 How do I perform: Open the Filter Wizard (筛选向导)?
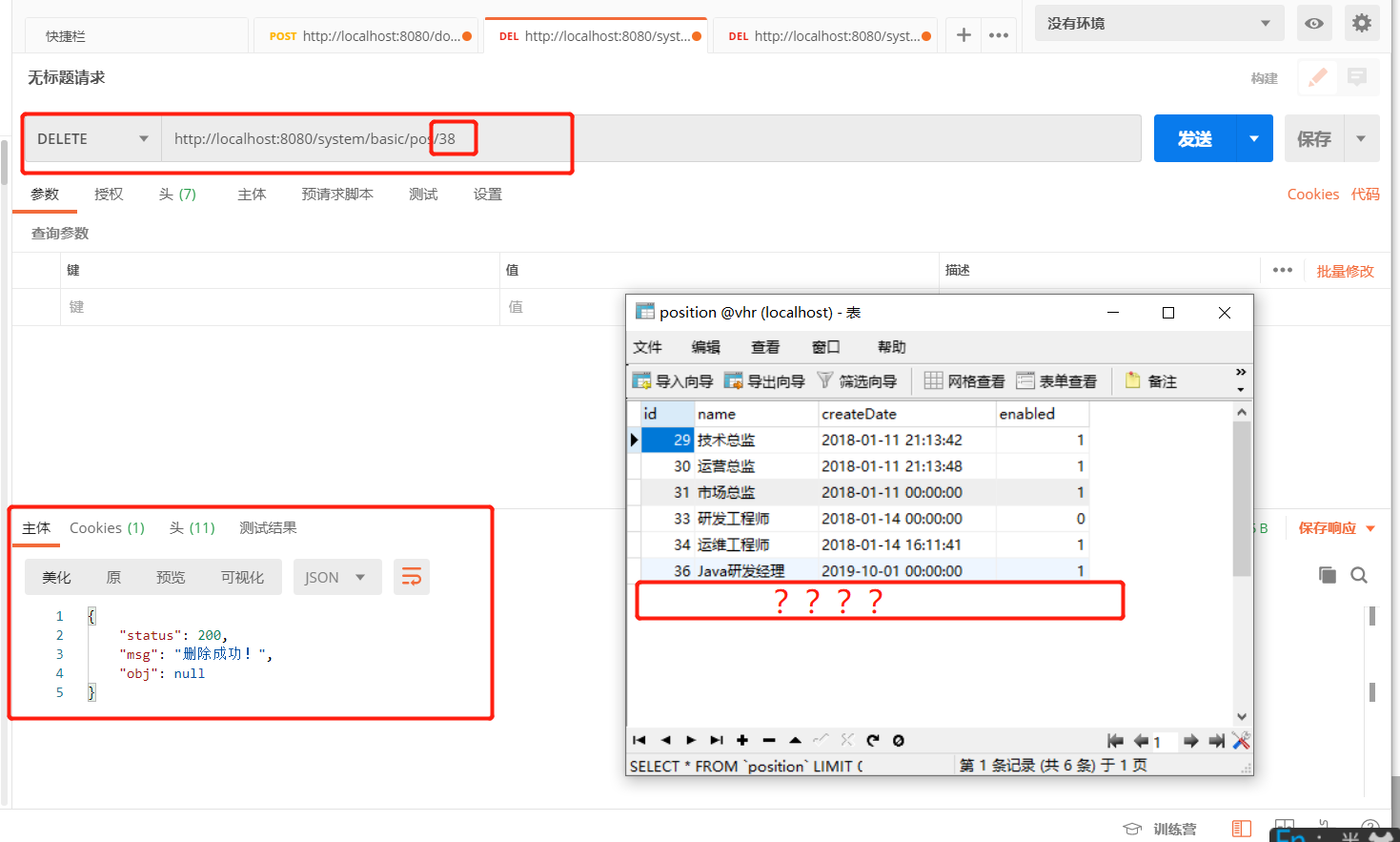tap(857, 380)
